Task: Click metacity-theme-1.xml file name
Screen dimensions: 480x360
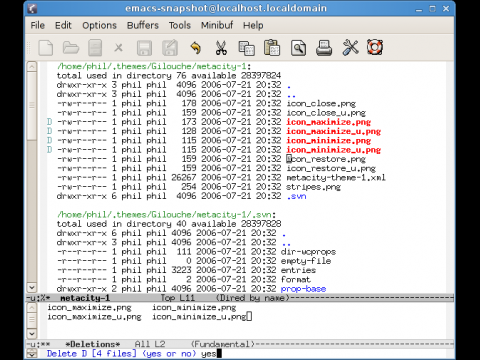Action: click(336, 178)
